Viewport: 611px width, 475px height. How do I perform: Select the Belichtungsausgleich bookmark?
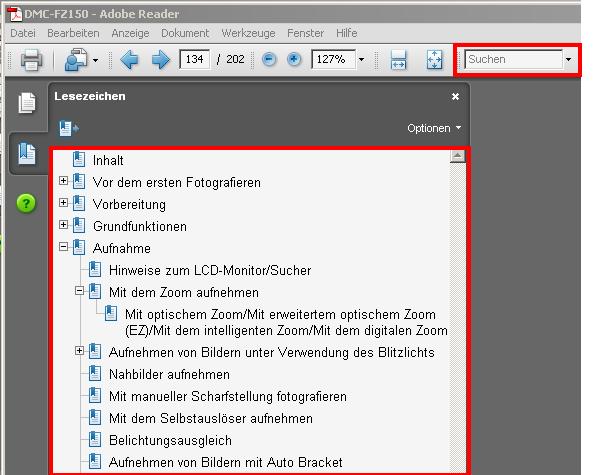170,440
